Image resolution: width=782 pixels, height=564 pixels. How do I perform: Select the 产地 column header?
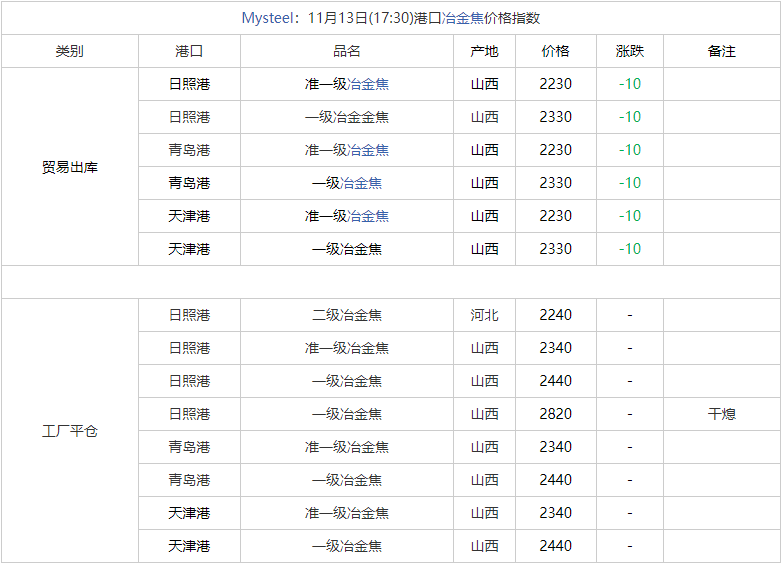[x=485, y=51]
